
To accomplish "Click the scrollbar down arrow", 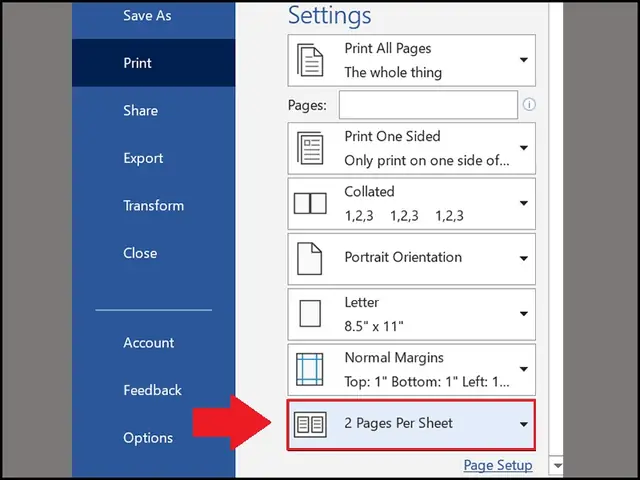I will [557, 465].
